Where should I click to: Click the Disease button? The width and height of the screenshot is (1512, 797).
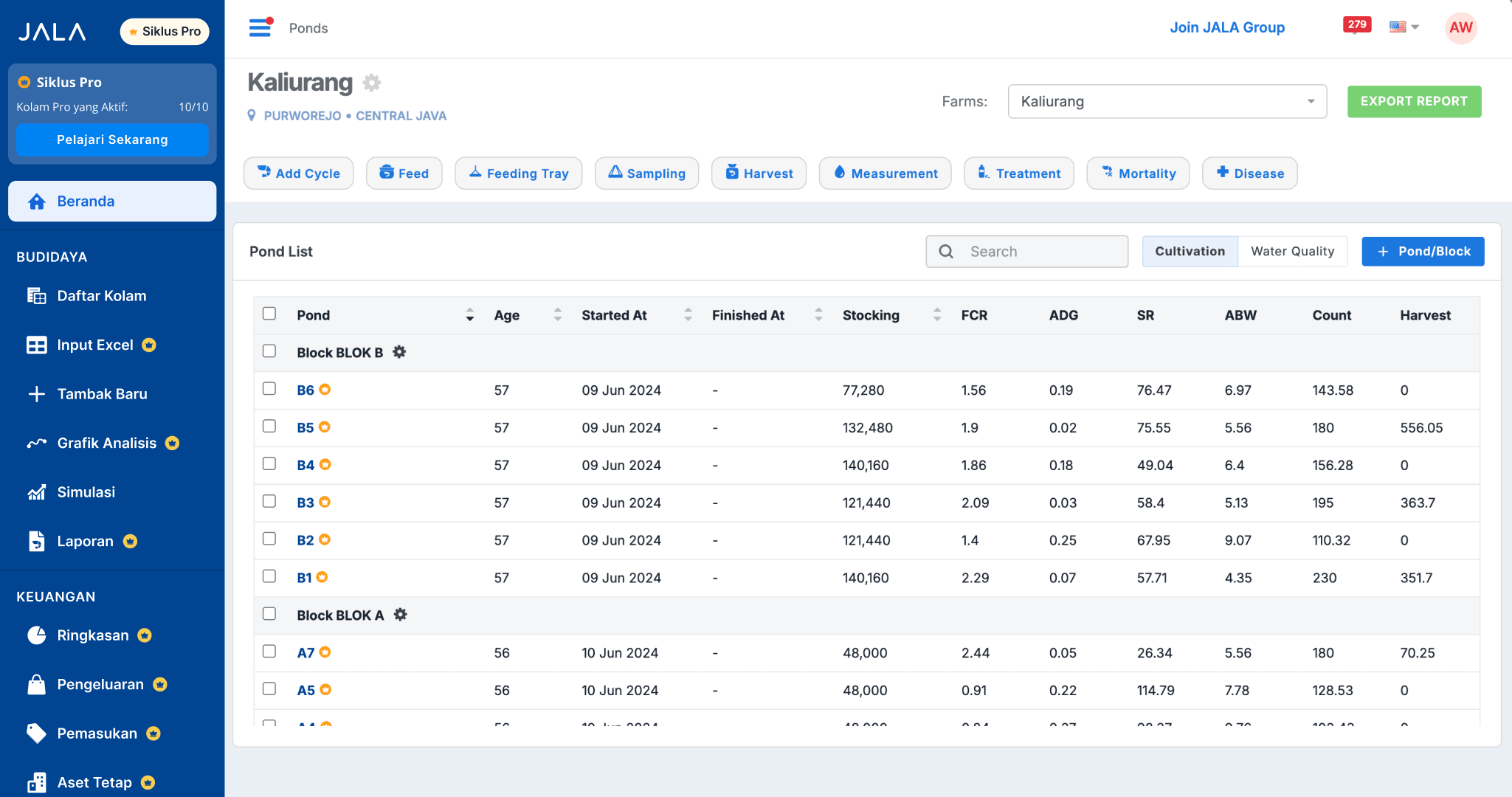(1250, 173)
